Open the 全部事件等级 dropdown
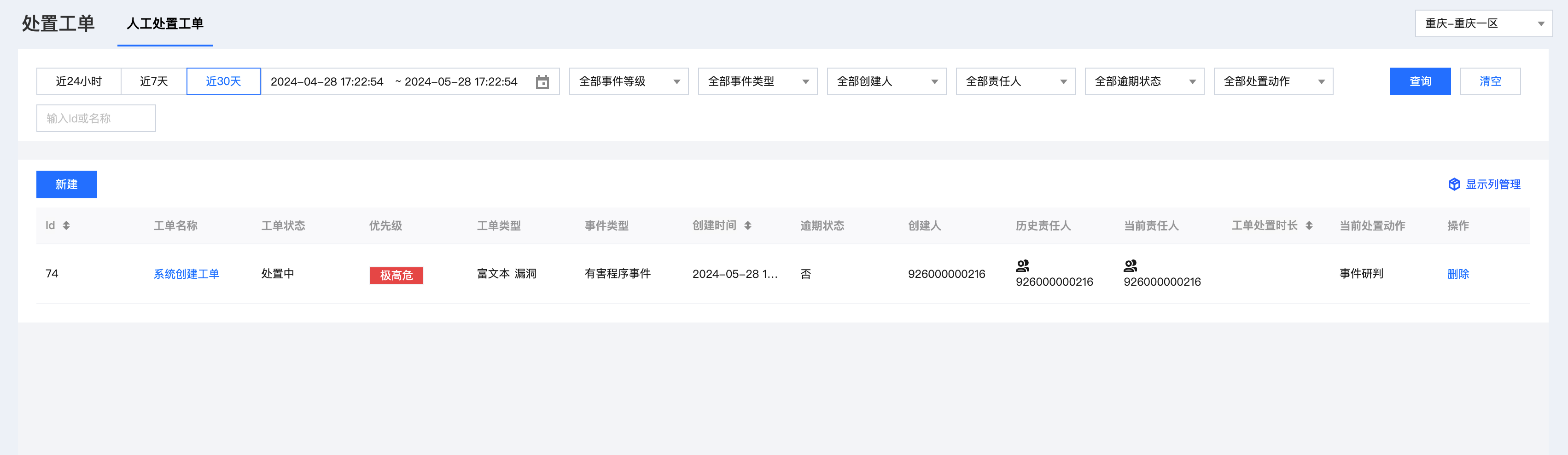 (629, 81)
